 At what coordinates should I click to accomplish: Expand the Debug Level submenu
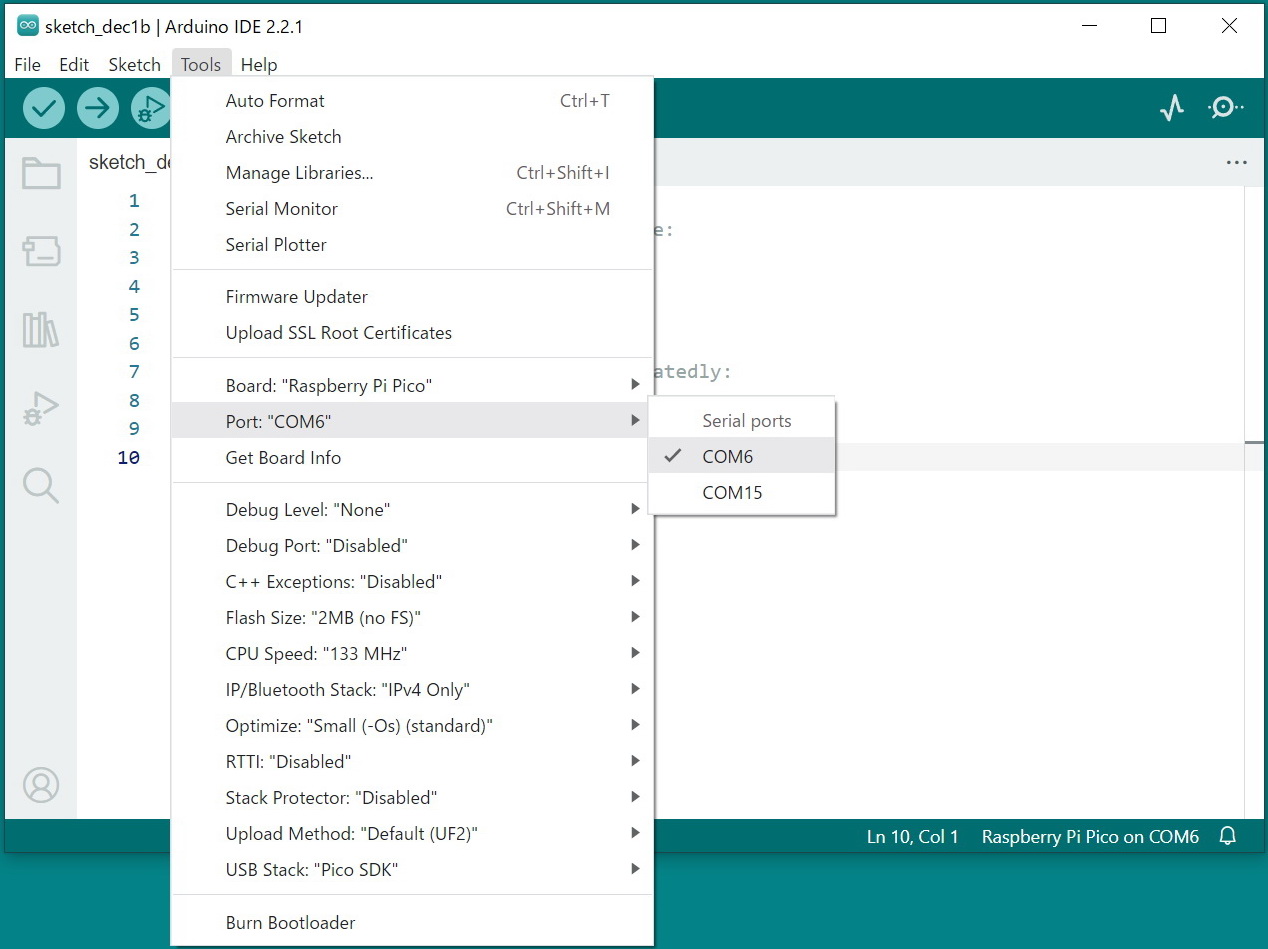click(413, 509)
